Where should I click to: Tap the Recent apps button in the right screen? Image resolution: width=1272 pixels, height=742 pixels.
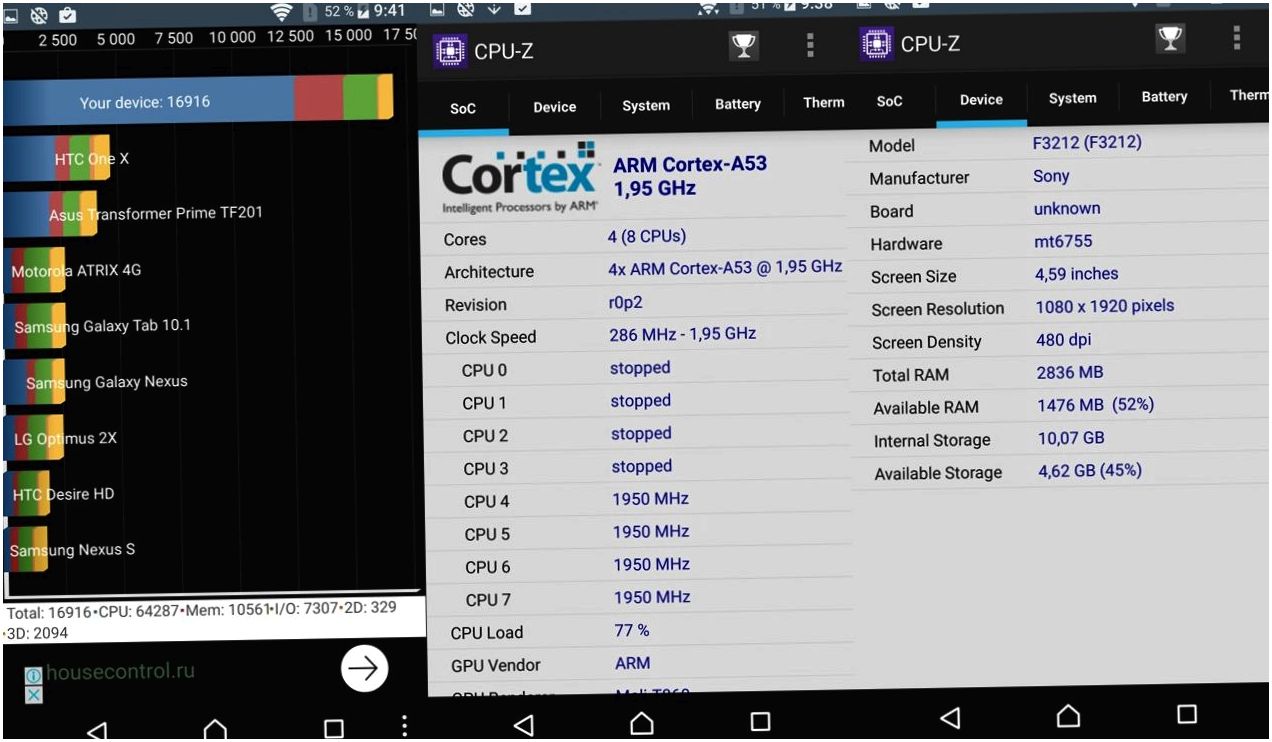(1187, 714)
